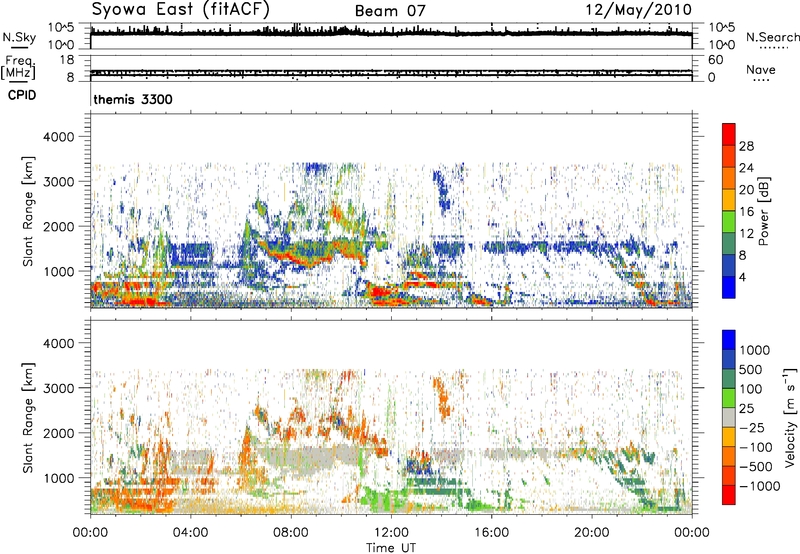Click the '1000' label of velocity panel axis
The width and height of the screenshot is (800, 554).
(x=58, y=478)
